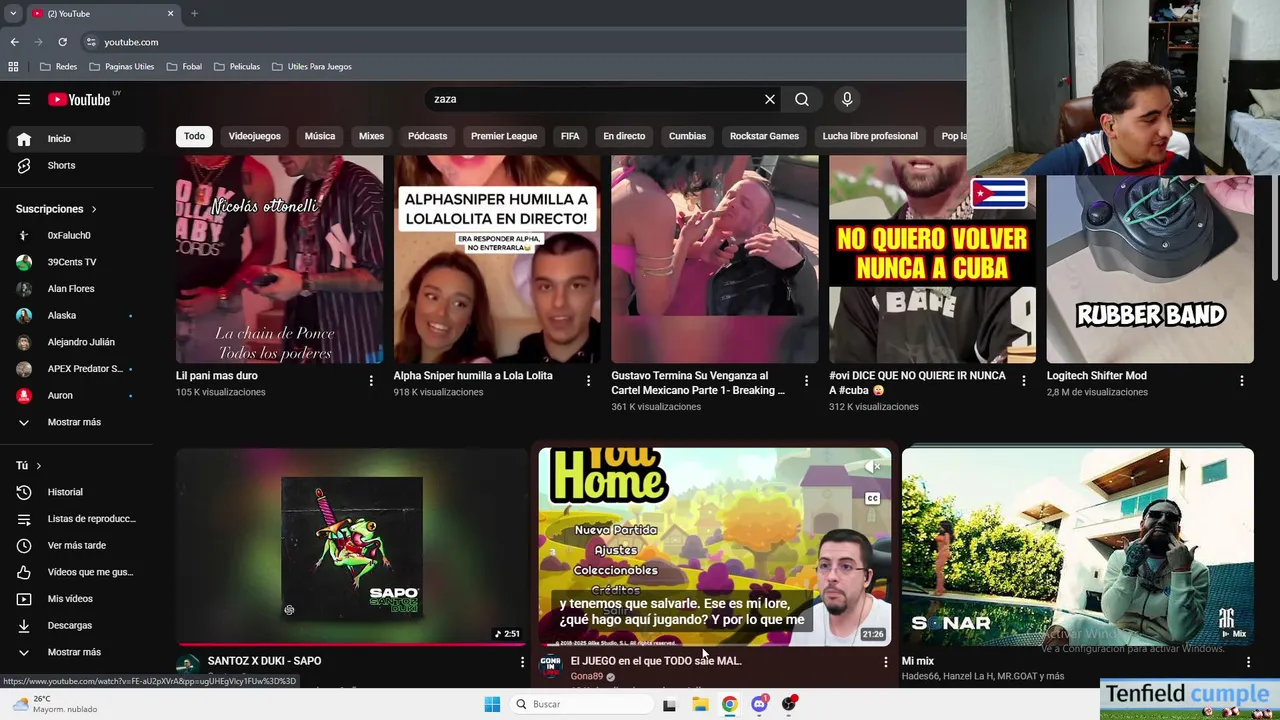Image resolution: width=1280 pixels, height=720 pixels.
Task: Open the Windows Start menu
Action: point(492,704)
